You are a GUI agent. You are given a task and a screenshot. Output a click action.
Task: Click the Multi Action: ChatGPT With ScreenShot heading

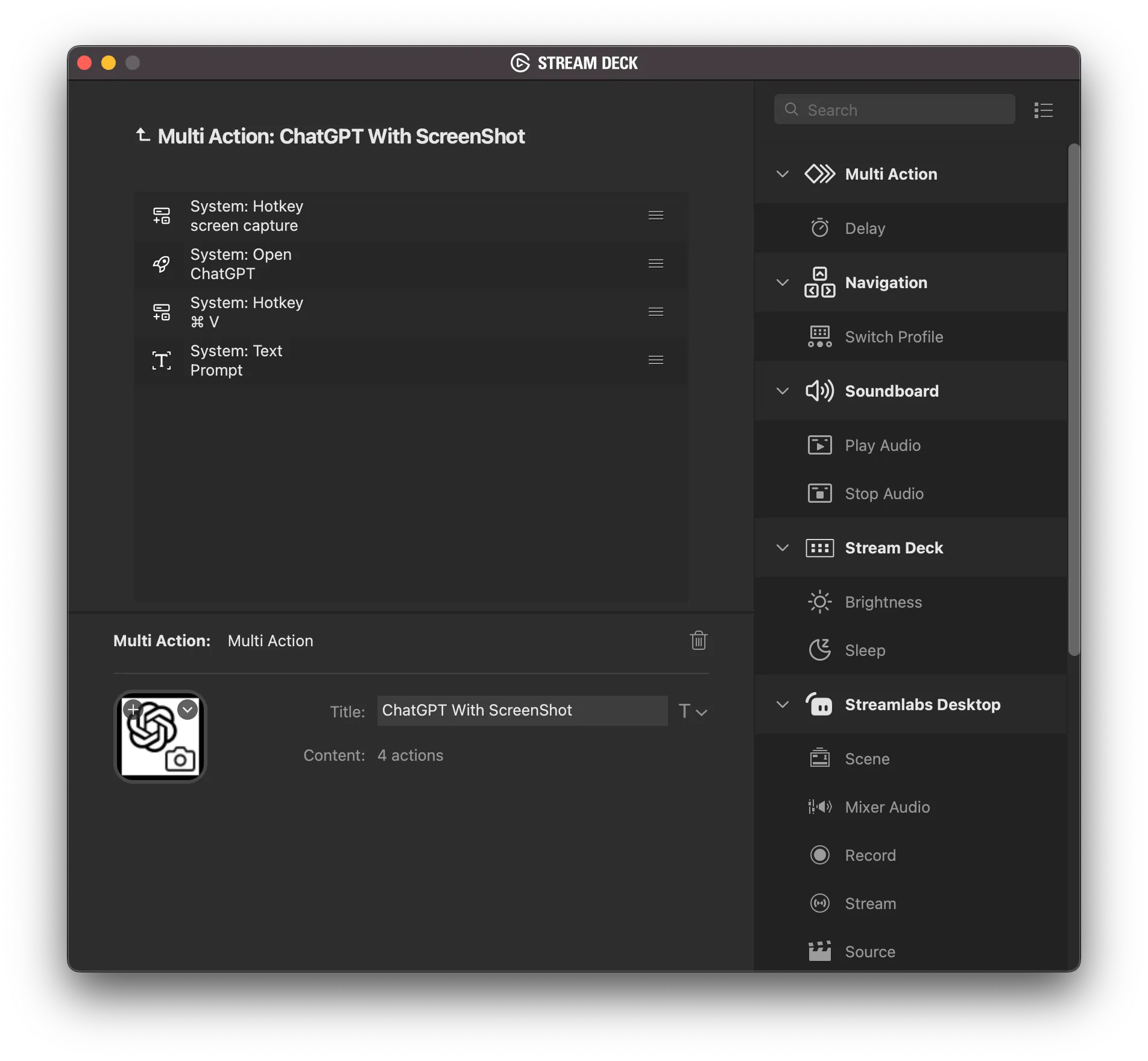[x=341, y=136]
